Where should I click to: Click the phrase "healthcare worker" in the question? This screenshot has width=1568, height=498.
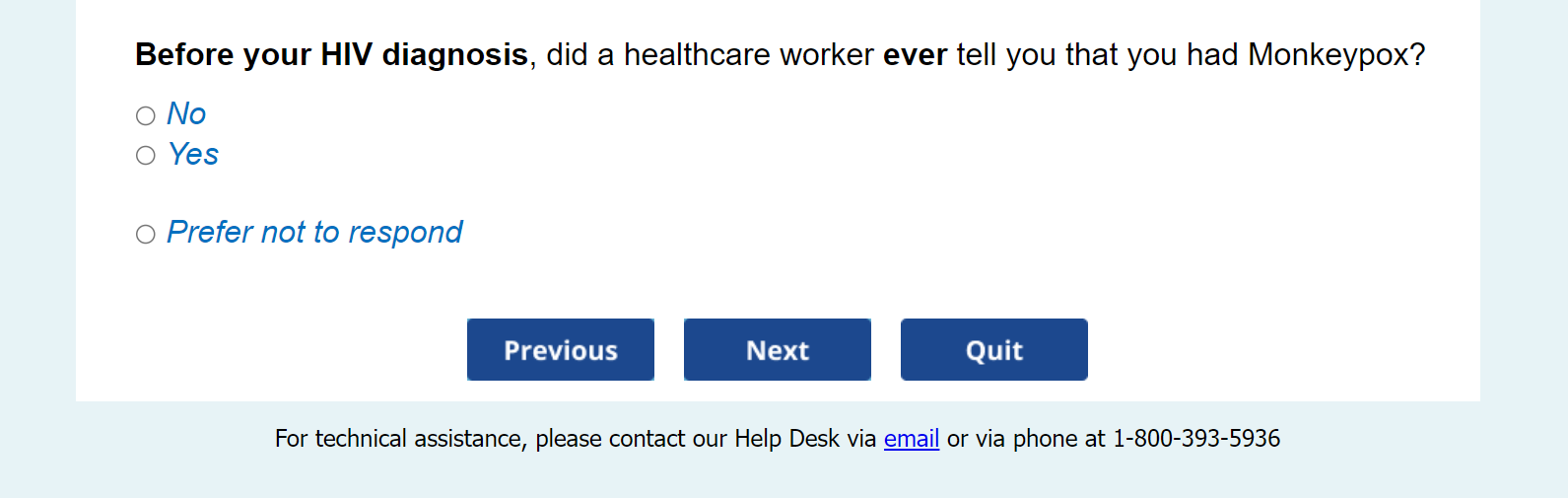[x=749, y=55]
